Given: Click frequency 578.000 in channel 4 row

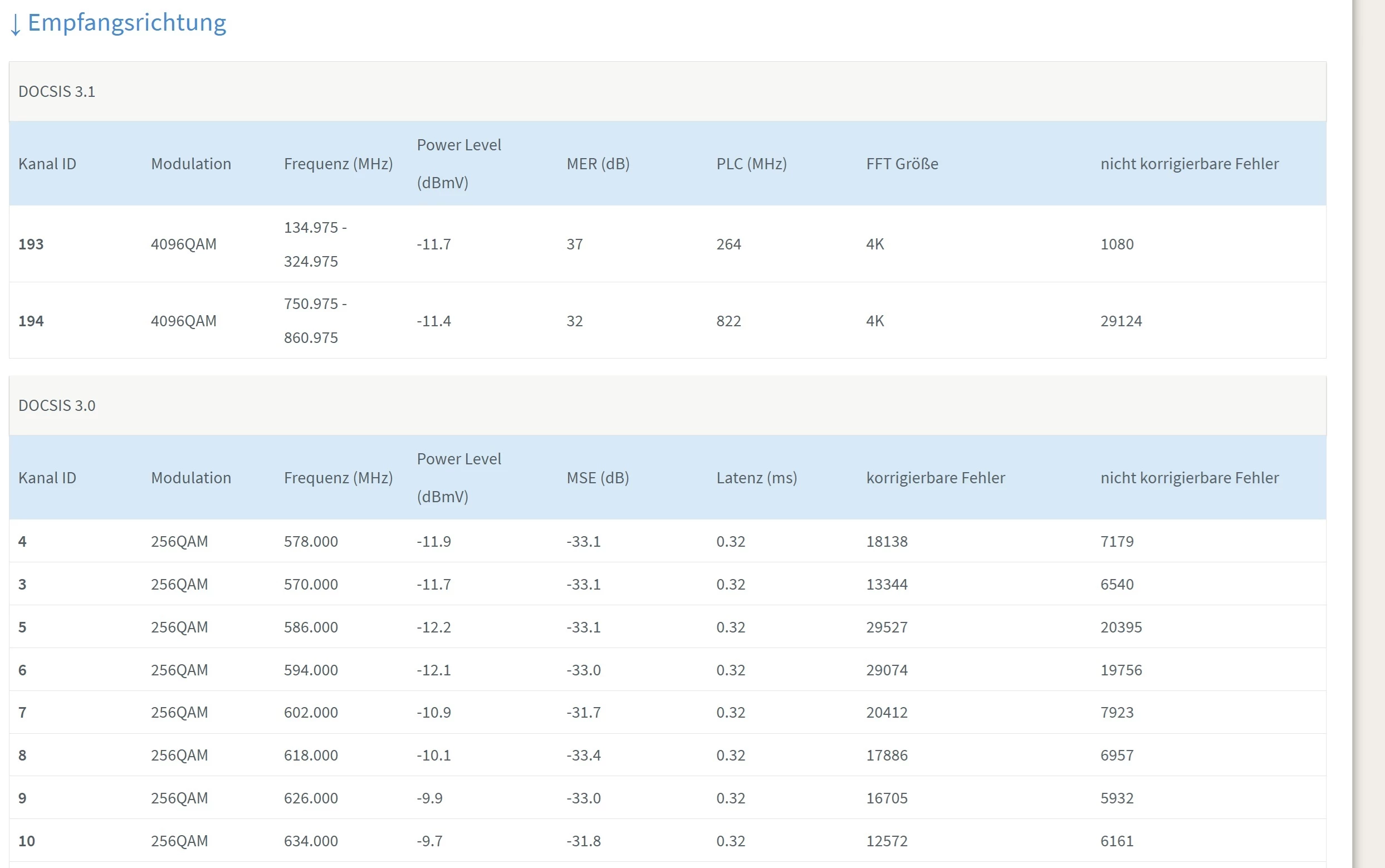Looking at the screenshot, I should pyautogui.click(x=311, y=542).
